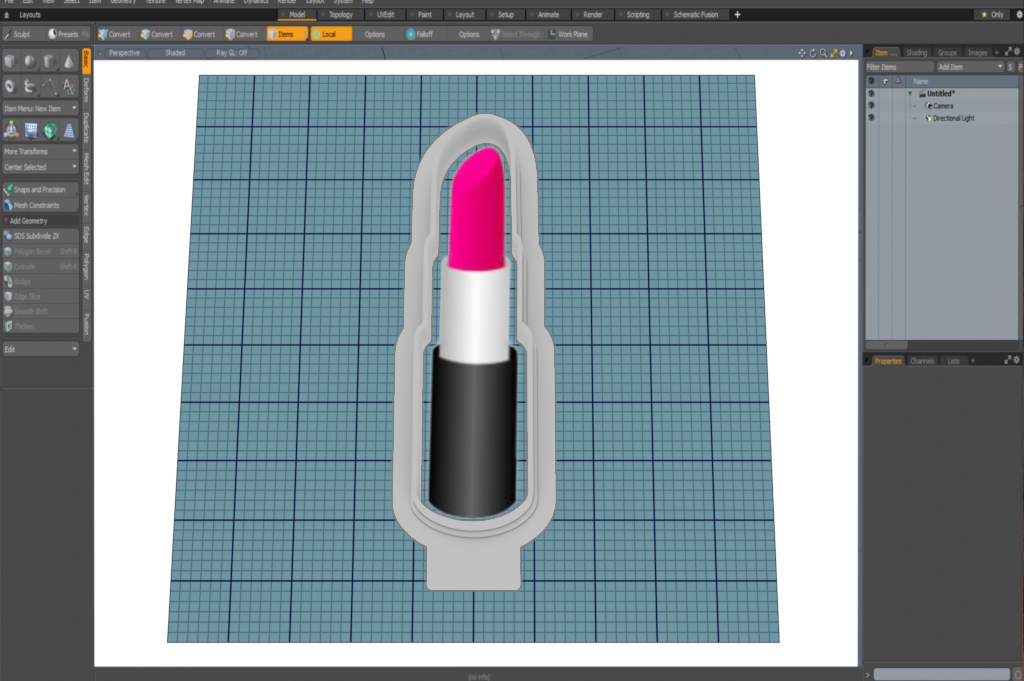The width and height of the screenshot is (1024, 681).
Task: Click the Filter Items field
Action: coord(898,66)
